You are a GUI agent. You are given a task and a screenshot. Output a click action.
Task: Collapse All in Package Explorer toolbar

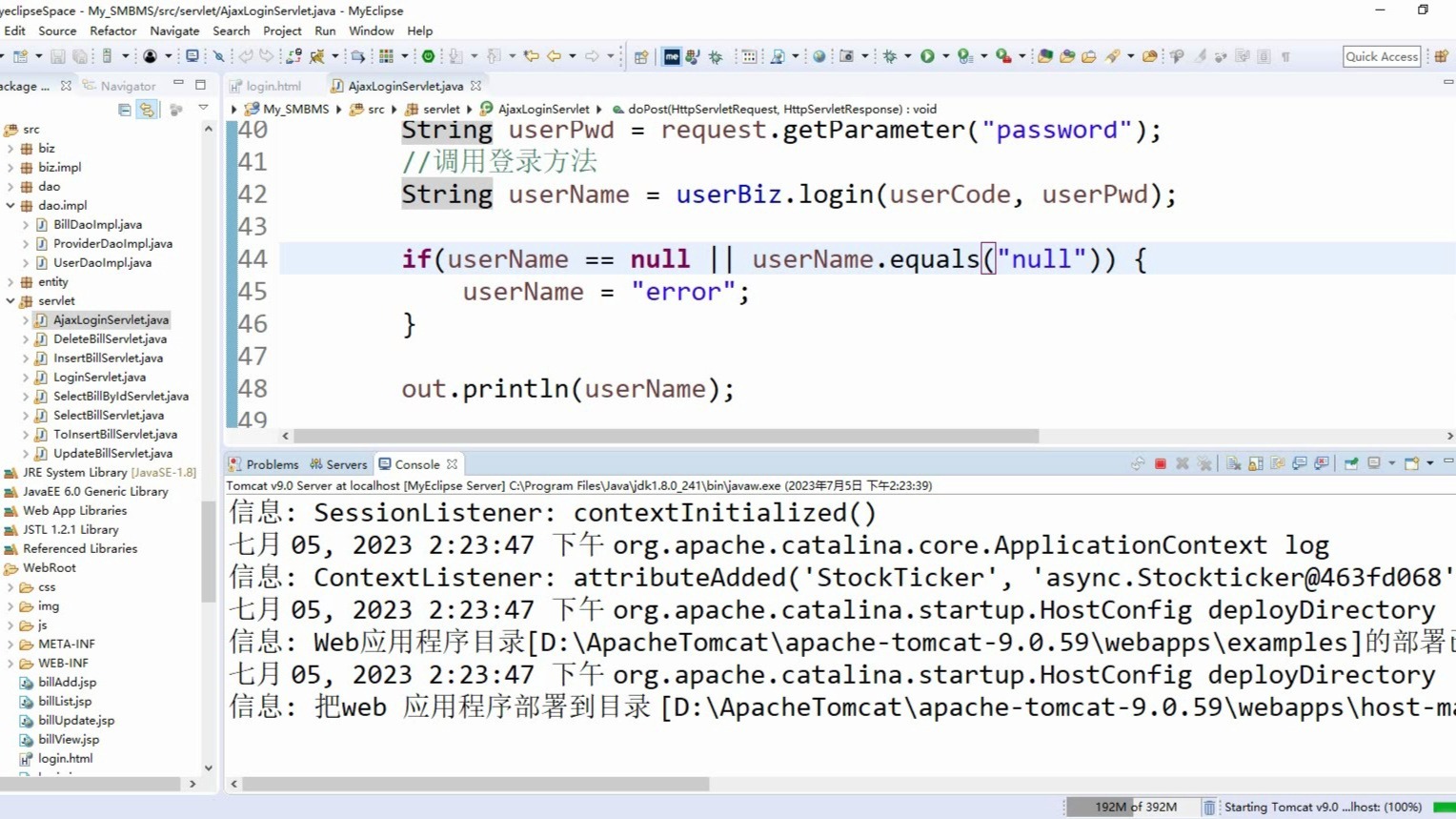[x=125, y=110]
